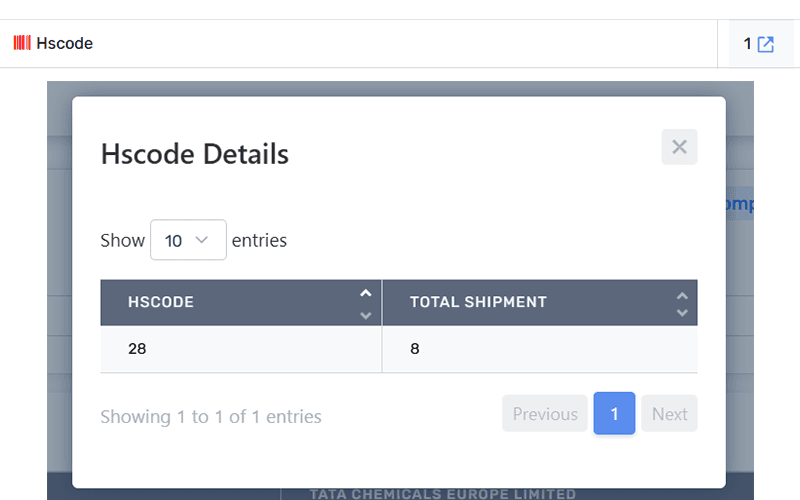This screenshot has height=500, width=800.
Task: Click the chevron inside the Show entries selector
Action: 203,240
